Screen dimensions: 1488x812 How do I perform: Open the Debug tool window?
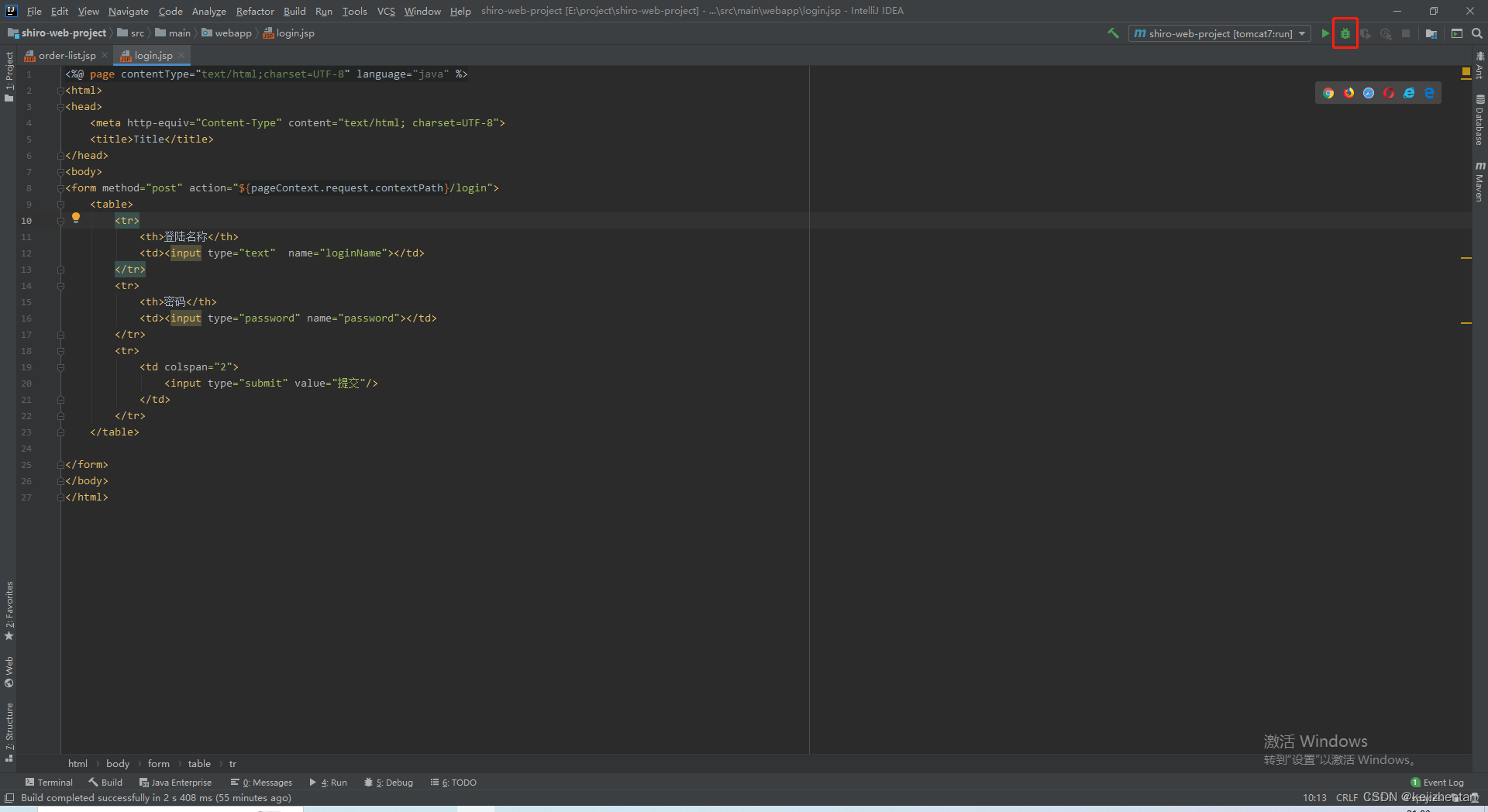[388, 783]
